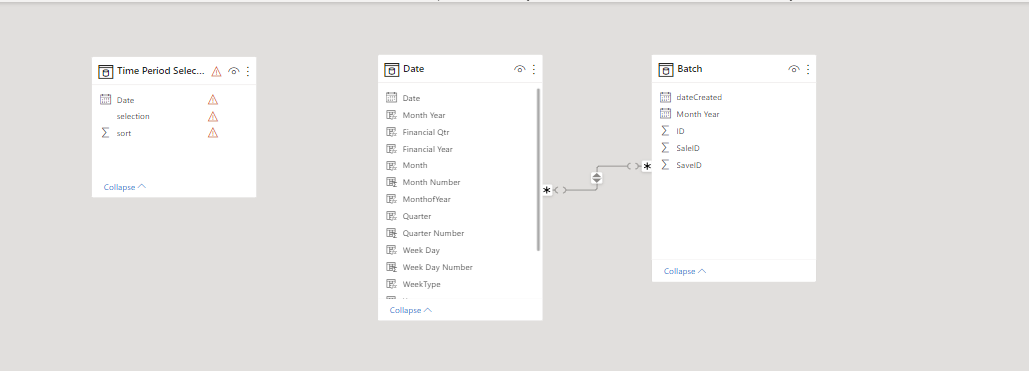This screenshot has height=371, width=1029.
Task: Toggle visibility of Batch table
Action: click(793, 69)
